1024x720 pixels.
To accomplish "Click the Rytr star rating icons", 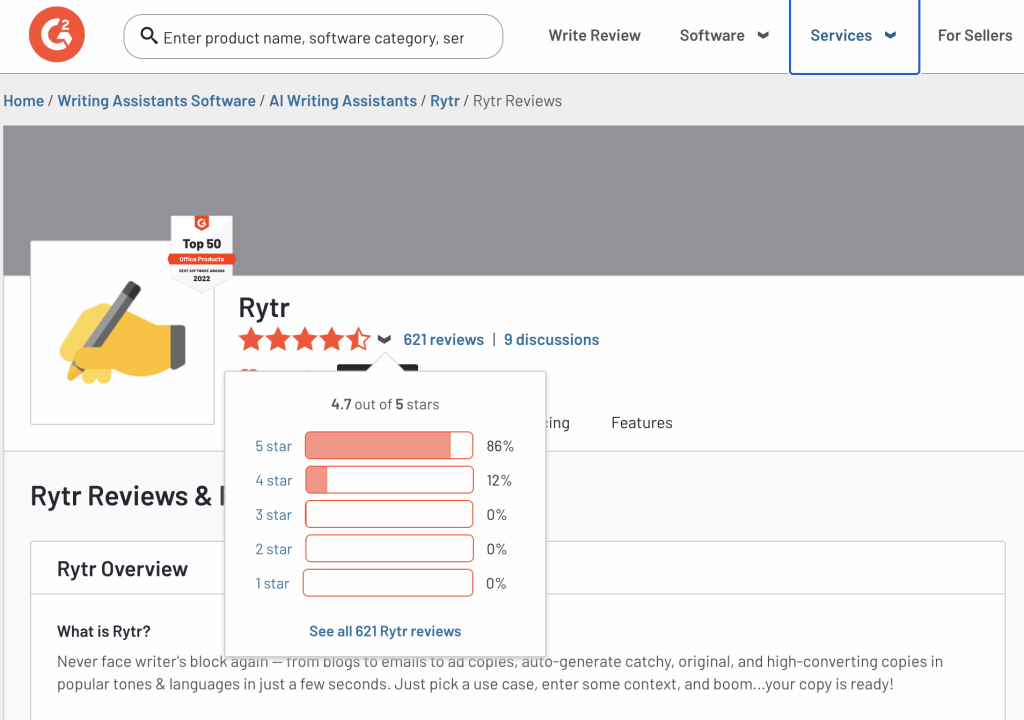I will pyautogui.click(x=304, y=340).
